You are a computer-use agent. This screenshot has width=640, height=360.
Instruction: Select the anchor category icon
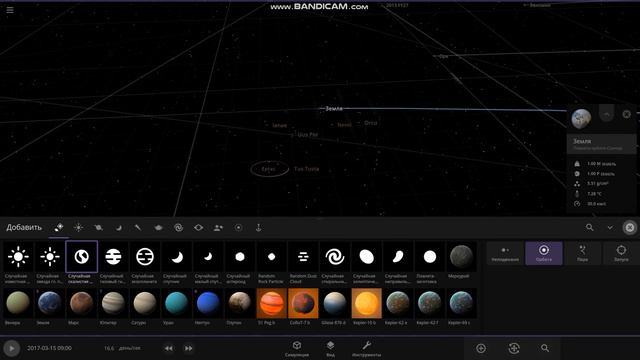(x=258, y=227)
